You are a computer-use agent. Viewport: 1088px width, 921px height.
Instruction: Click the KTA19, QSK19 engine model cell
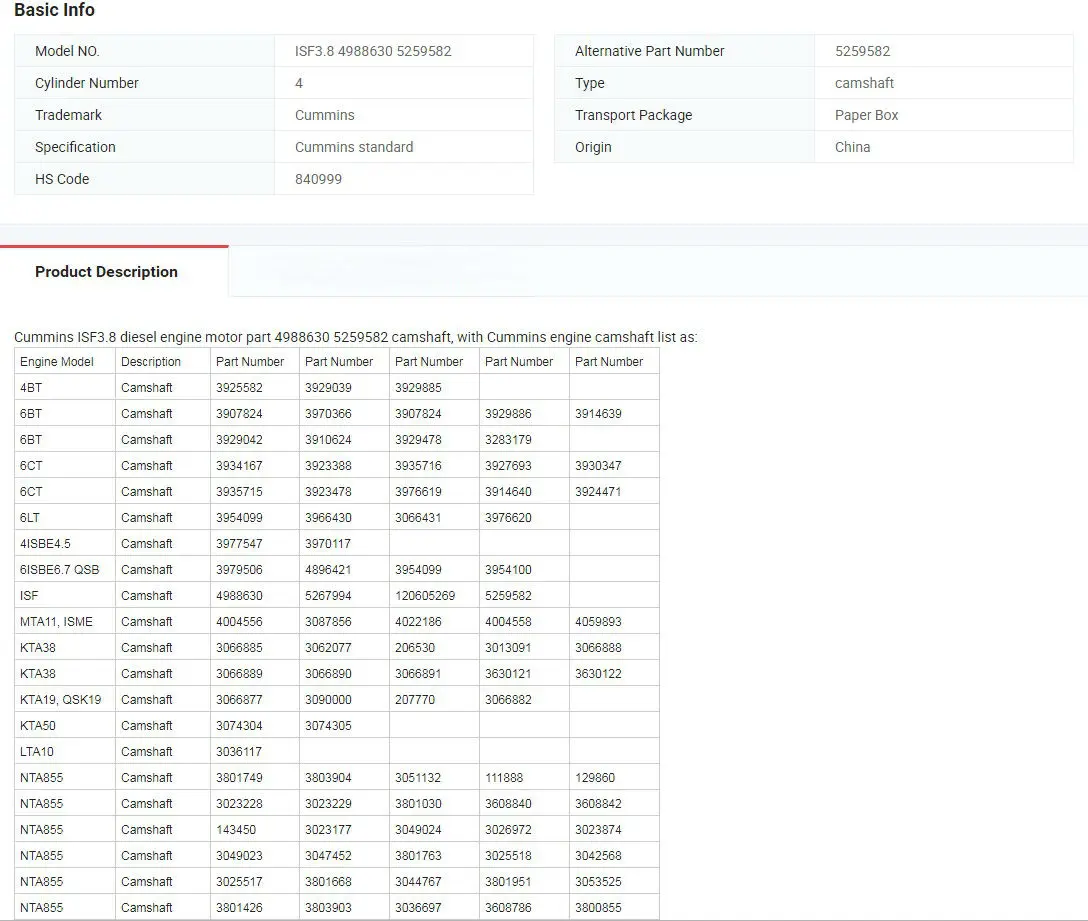click(x=60, y=700)
